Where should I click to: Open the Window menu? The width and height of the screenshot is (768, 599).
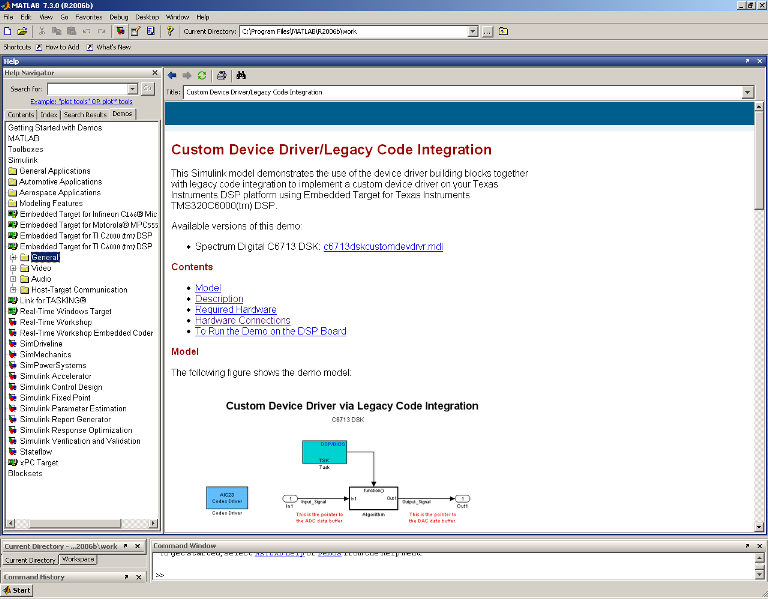177,17
